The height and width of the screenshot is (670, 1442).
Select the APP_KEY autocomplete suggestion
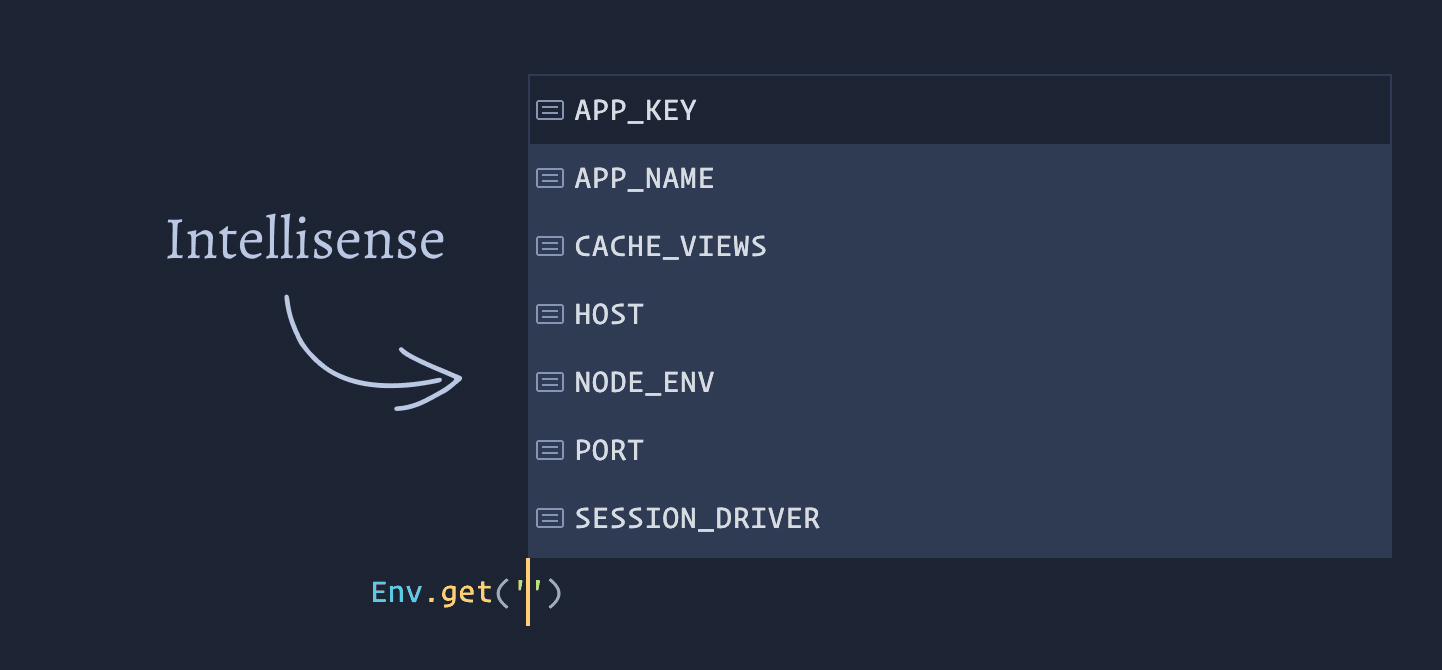(636, 110)
